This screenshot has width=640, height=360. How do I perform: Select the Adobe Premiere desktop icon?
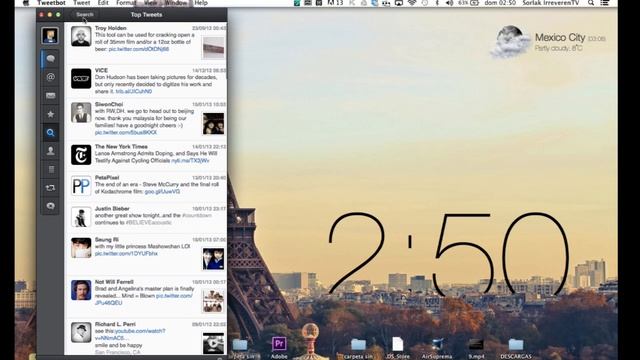[x=279, y=344]
